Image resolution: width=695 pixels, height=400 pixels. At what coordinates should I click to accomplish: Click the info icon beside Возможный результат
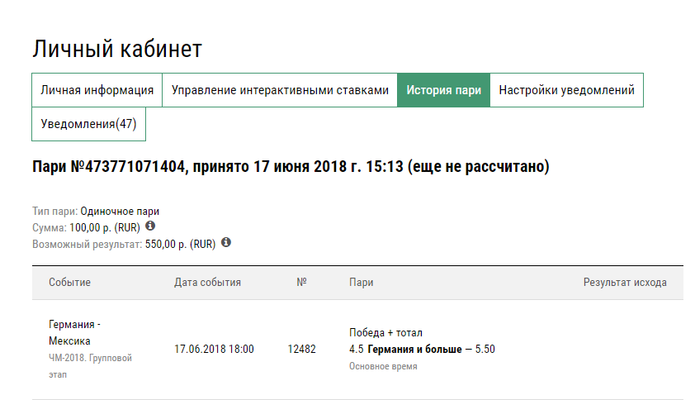coord(226,242)
